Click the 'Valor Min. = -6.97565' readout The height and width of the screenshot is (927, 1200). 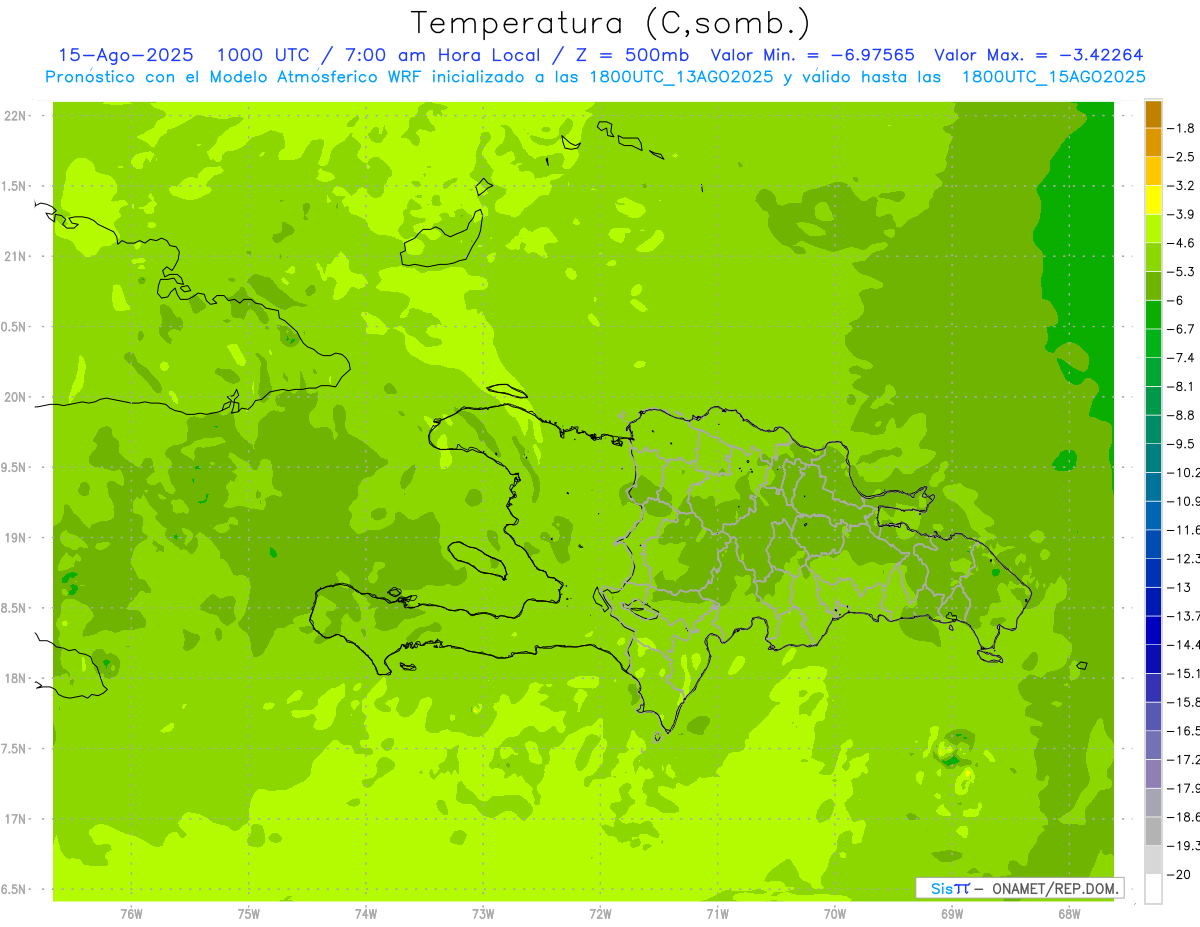(812, 55)
